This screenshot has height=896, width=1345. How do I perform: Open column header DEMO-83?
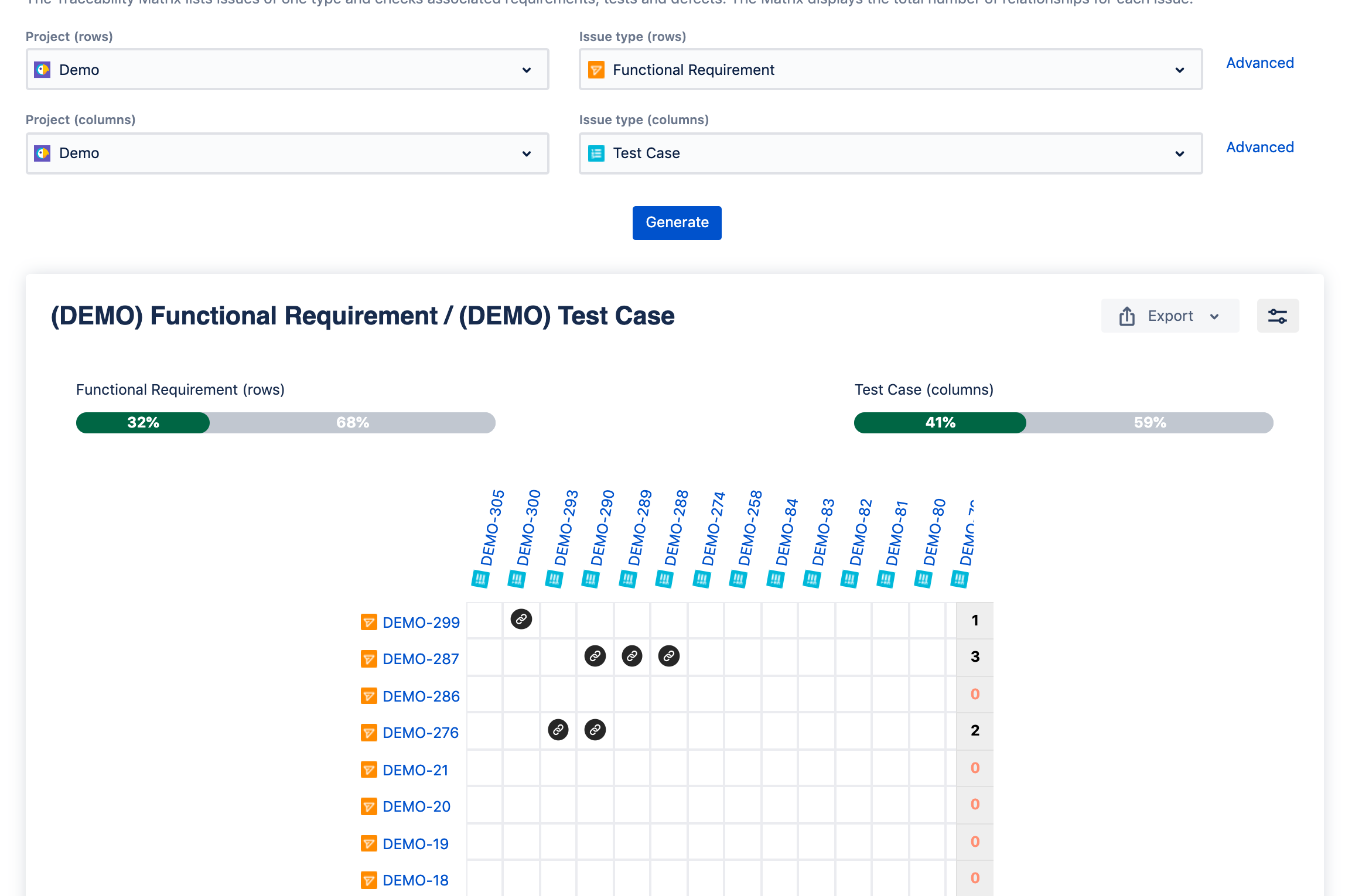pos(824,532)
